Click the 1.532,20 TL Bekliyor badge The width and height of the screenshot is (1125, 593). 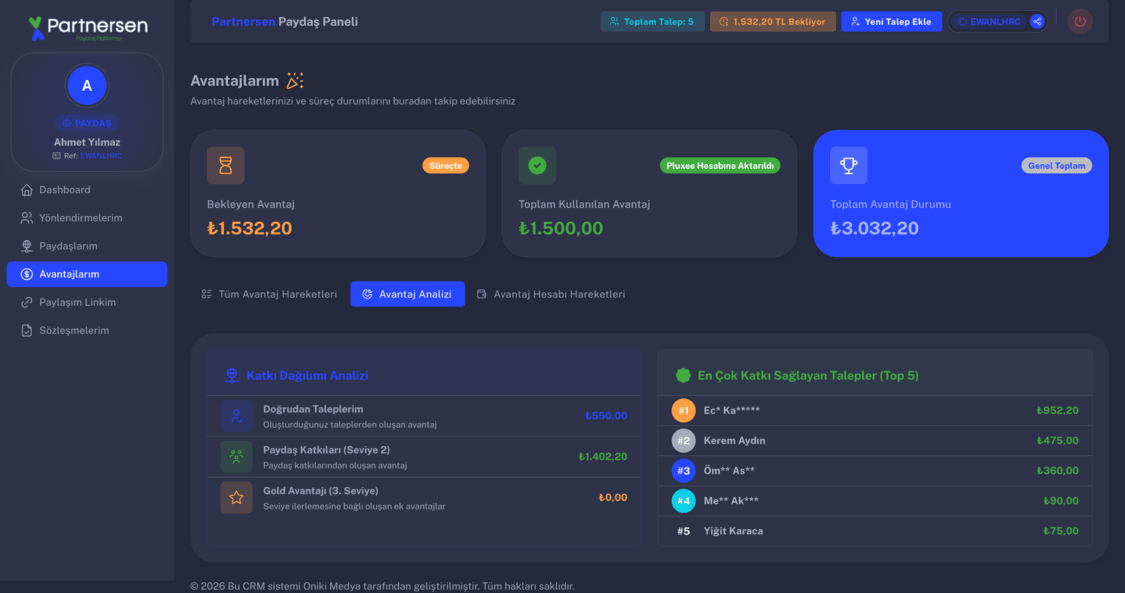(x=773, y=22)
